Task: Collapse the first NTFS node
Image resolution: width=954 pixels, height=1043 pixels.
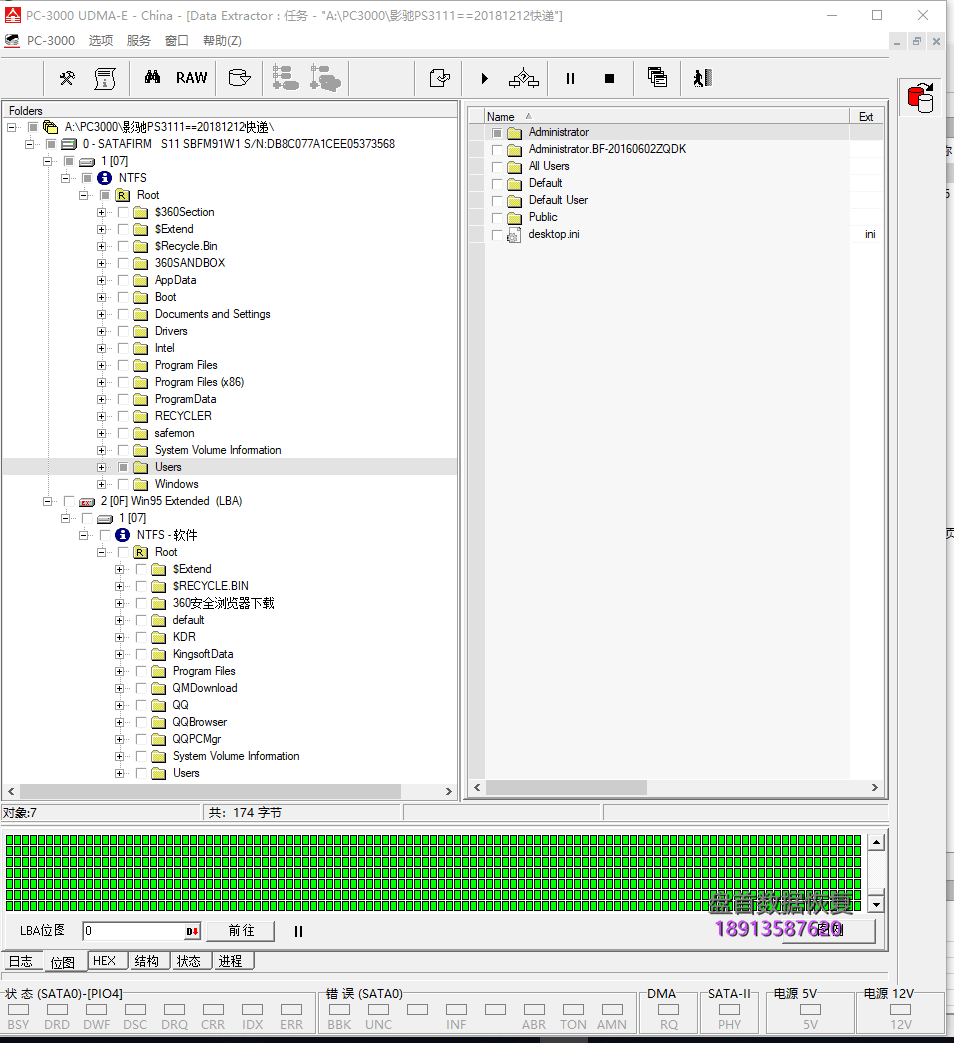Action: 65,178
